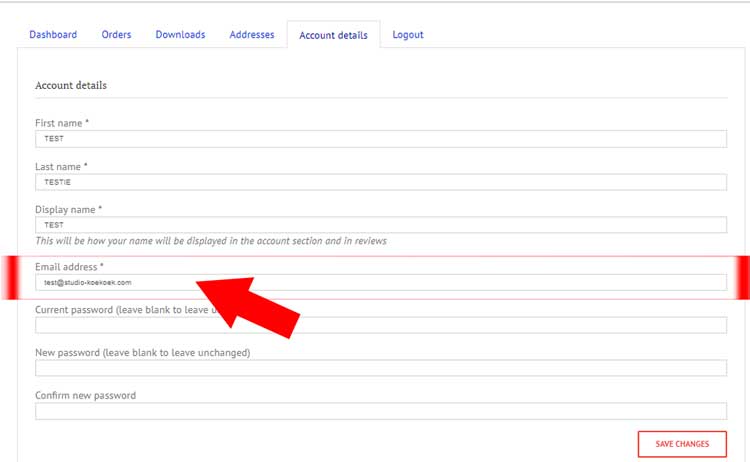Click inside the New password field
Image resolution: width=750 pixels, height=462 pixels.
380,368
